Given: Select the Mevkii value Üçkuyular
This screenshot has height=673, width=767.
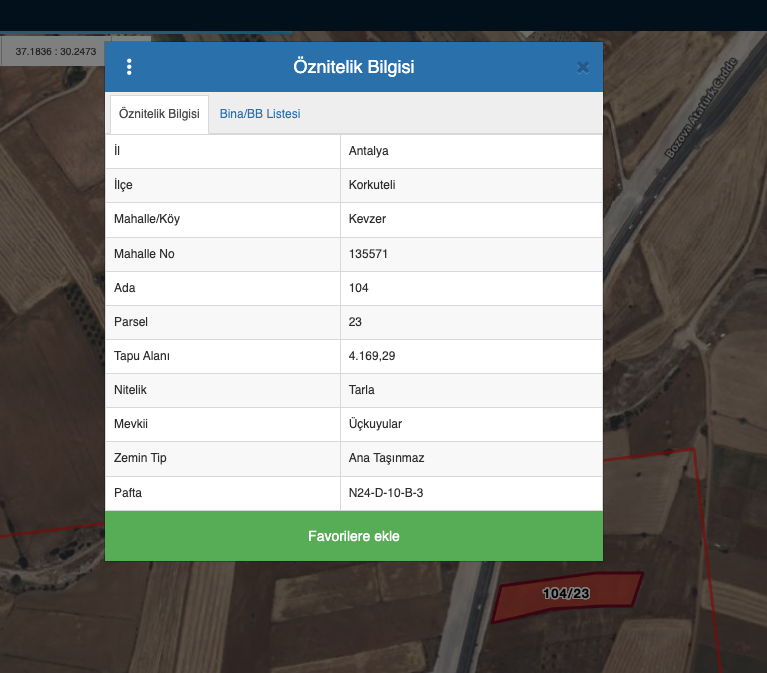Looking at the screenshot, I should point(375,424).
